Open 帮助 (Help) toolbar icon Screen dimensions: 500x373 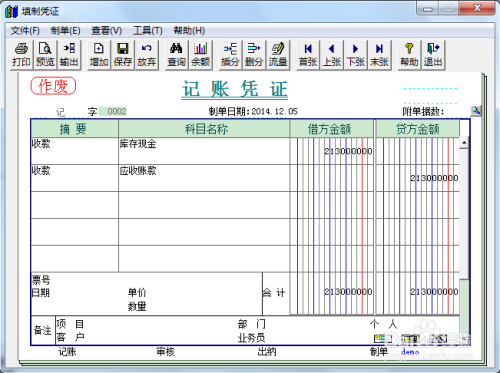coord(409,55)
